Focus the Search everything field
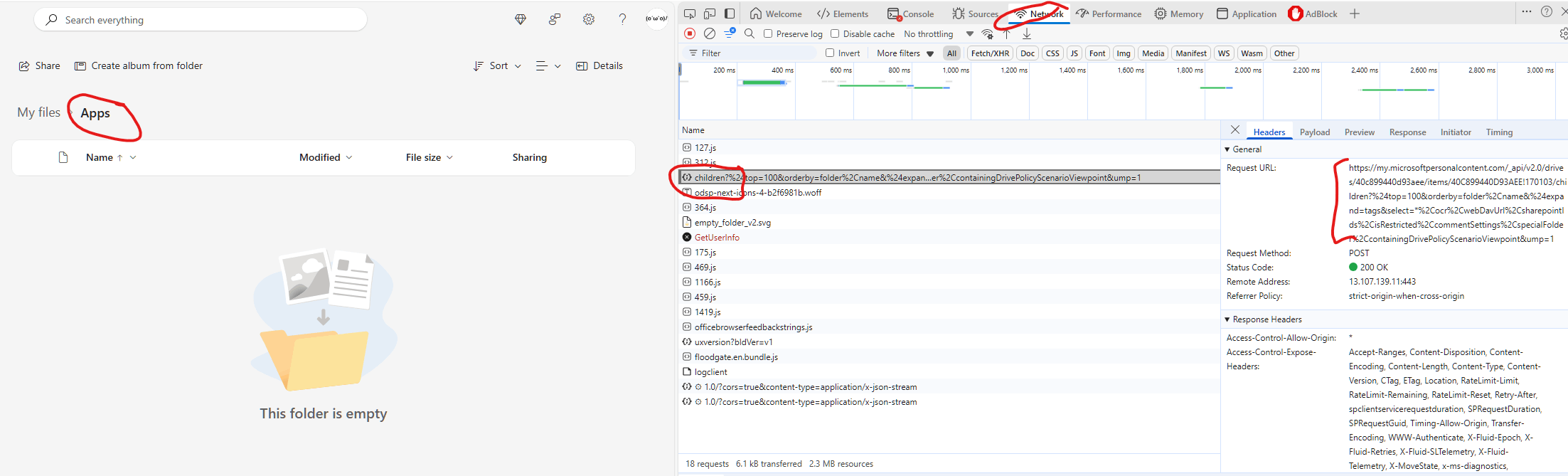 201,20
